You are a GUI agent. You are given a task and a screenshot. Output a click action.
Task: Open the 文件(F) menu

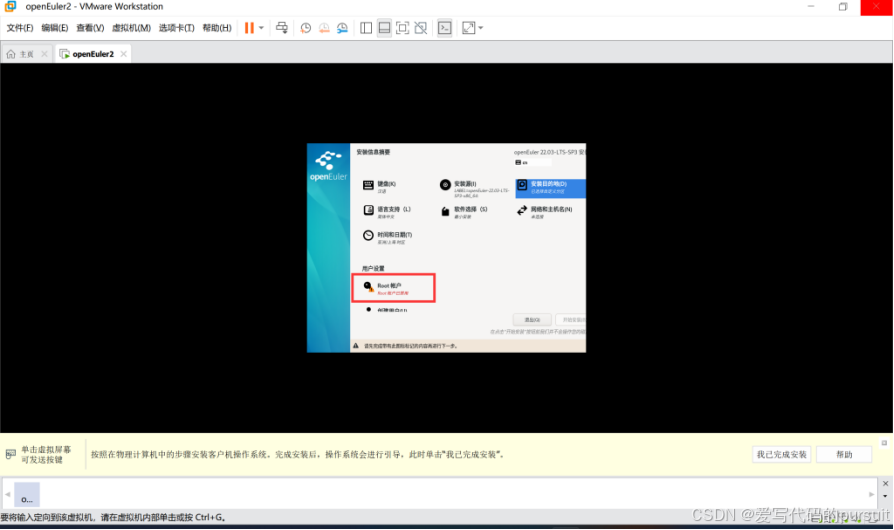20,28
